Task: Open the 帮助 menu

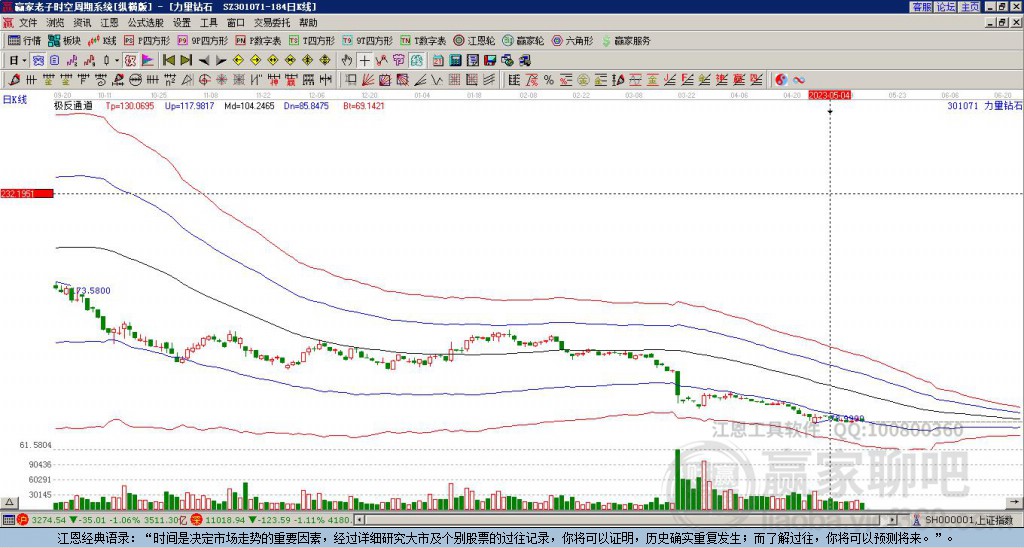Action: point(308,23)
